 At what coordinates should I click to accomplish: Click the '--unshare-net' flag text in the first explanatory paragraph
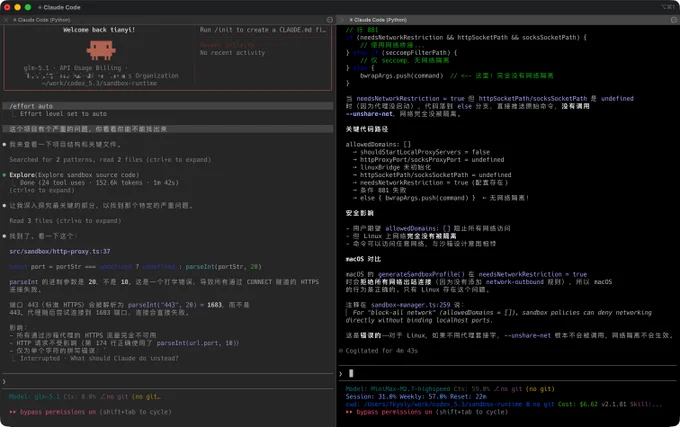click(x=369, y=114)
